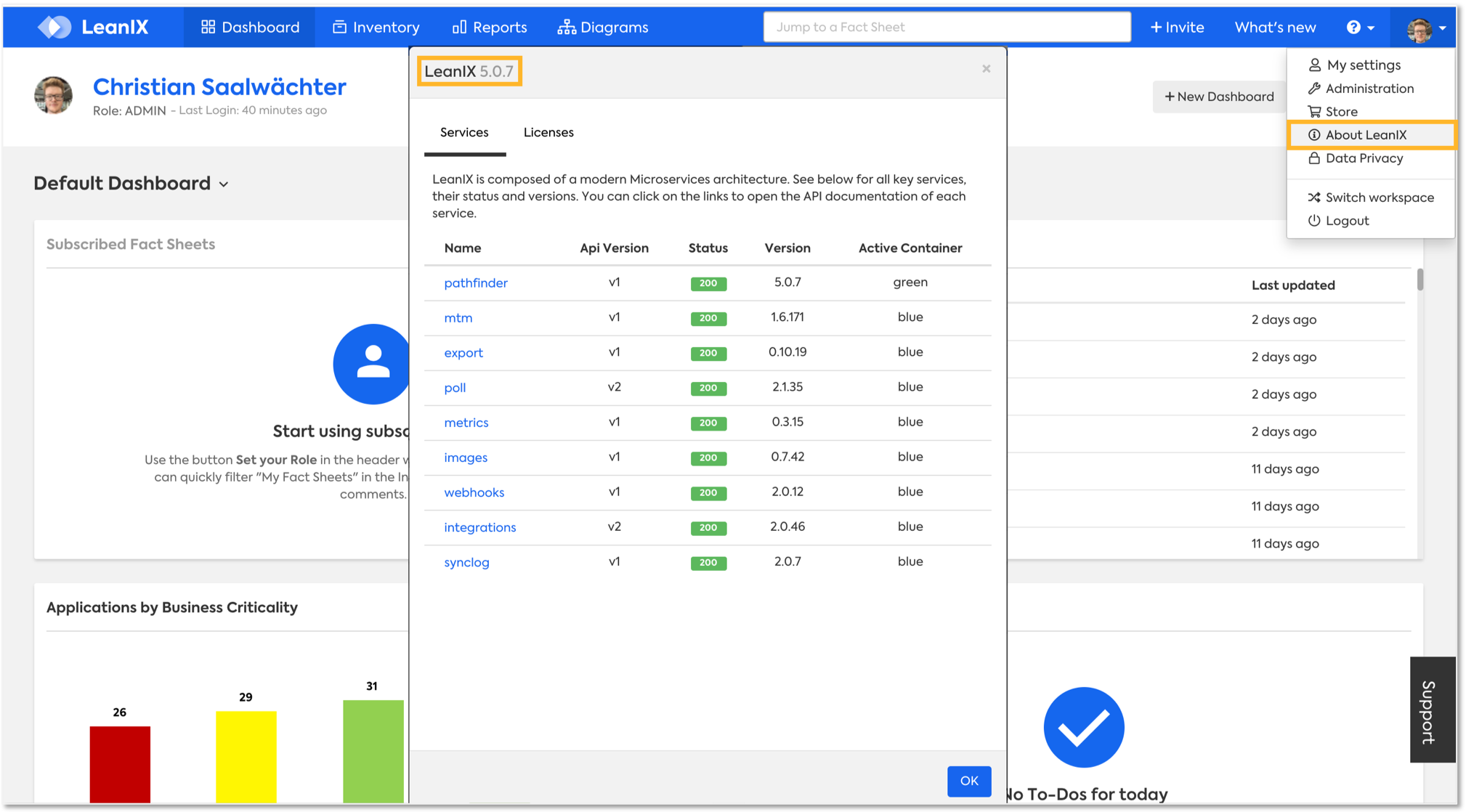The height and width of the screenshot is (812, 1466).
Task: Focus the Jump to a Fact Sheet field
Action: [x=946, y=27]
